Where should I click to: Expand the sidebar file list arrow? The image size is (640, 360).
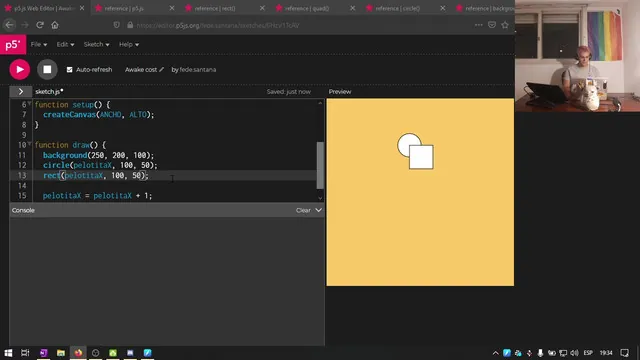pos(21,91)
